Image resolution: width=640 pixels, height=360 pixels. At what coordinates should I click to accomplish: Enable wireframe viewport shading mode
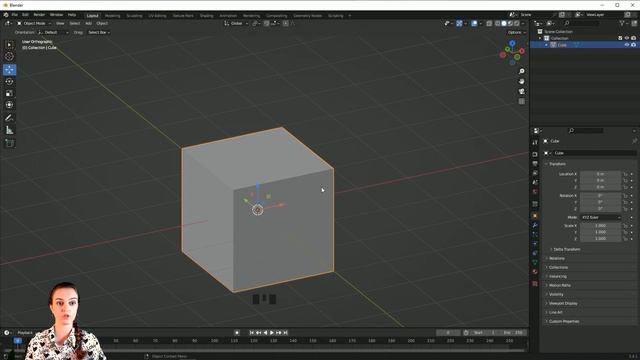coord(498,23)
